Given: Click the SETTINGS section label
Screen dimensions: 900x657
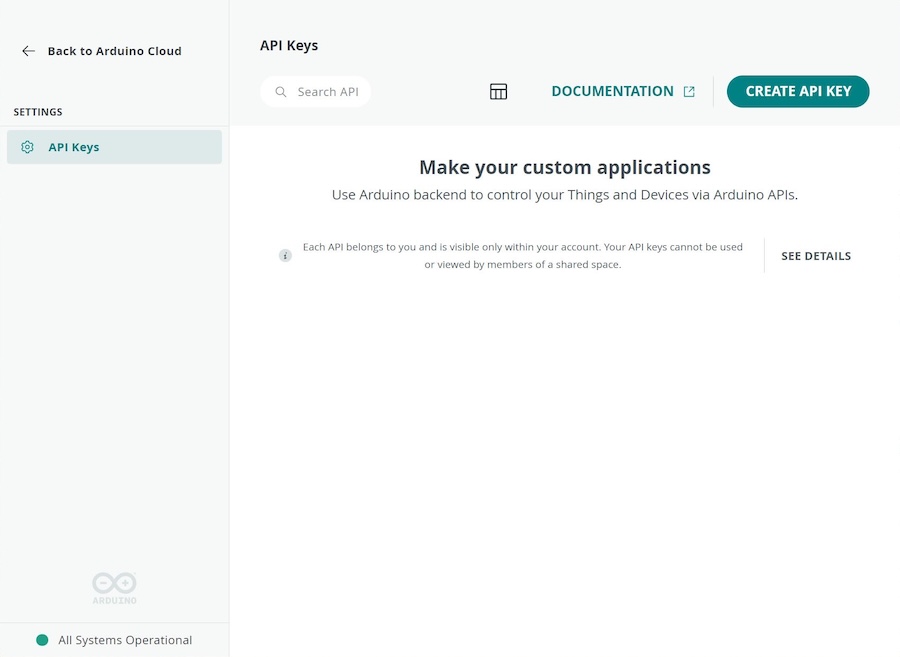Looking at the screenshot, I should pos(38,112).
